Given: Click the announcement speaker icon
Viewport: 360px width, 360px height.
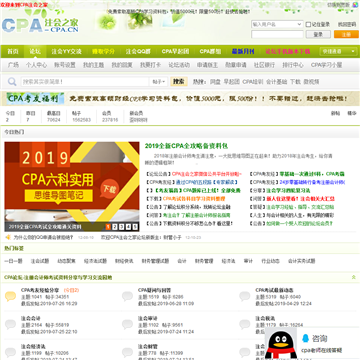Looking at the screenshot, I should (x=8, y=237).
